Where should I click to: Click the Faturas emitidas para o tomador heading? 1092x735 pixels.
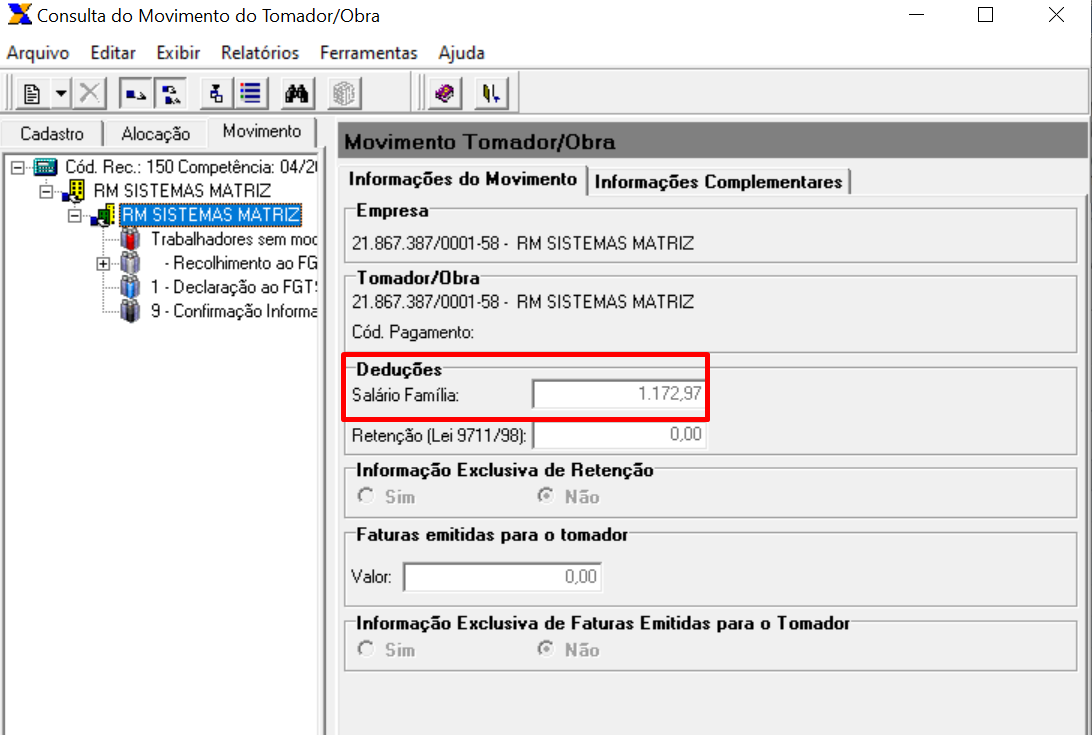pyautogui.click(x=492, y=534)
